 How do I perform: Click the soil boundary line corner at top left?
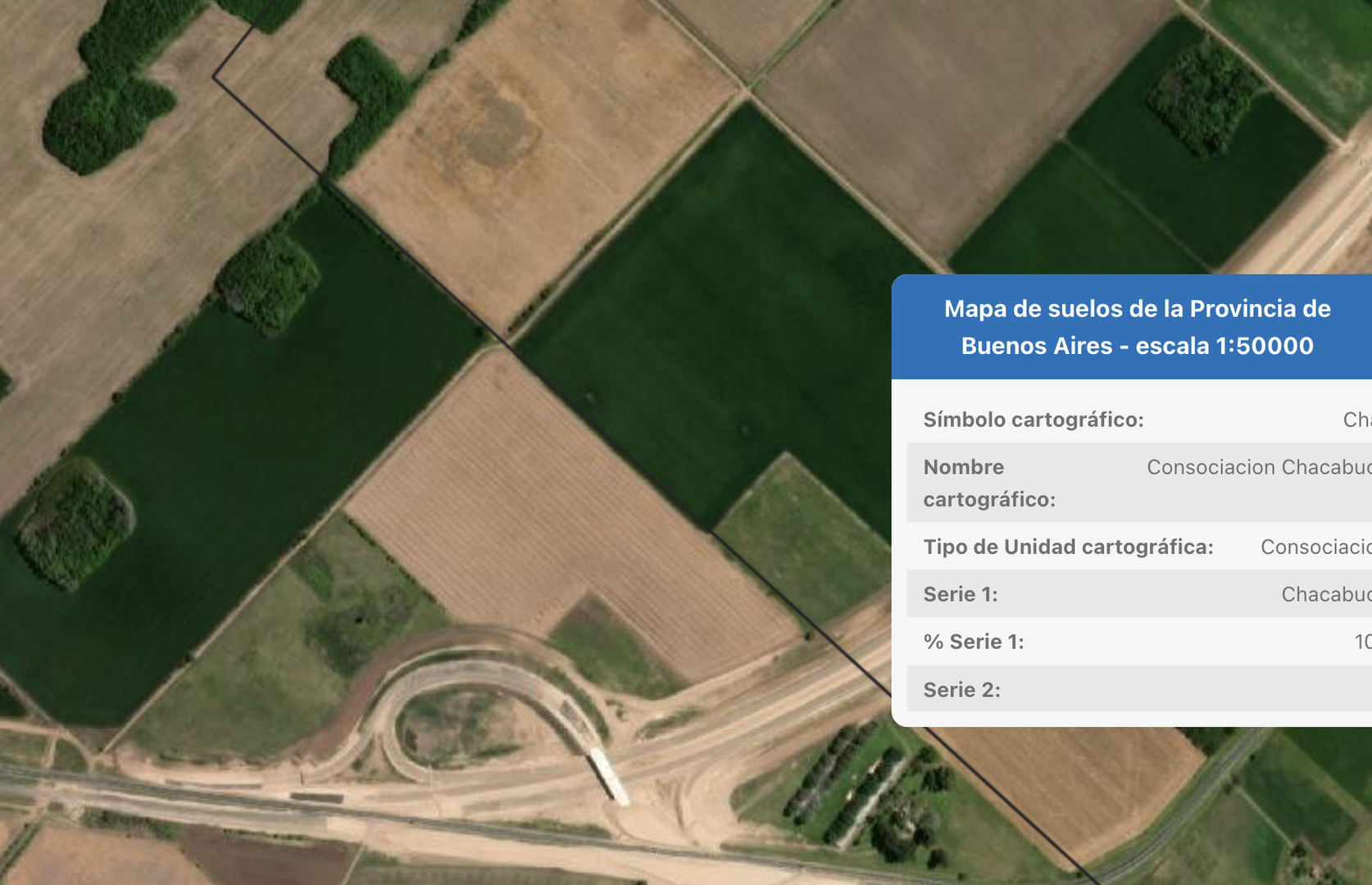point(215,77)
